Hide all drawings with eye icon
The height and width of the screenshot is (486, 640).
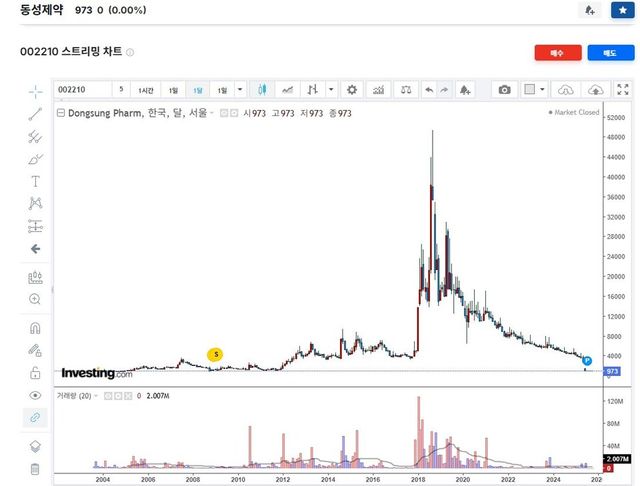pos(35,395)
